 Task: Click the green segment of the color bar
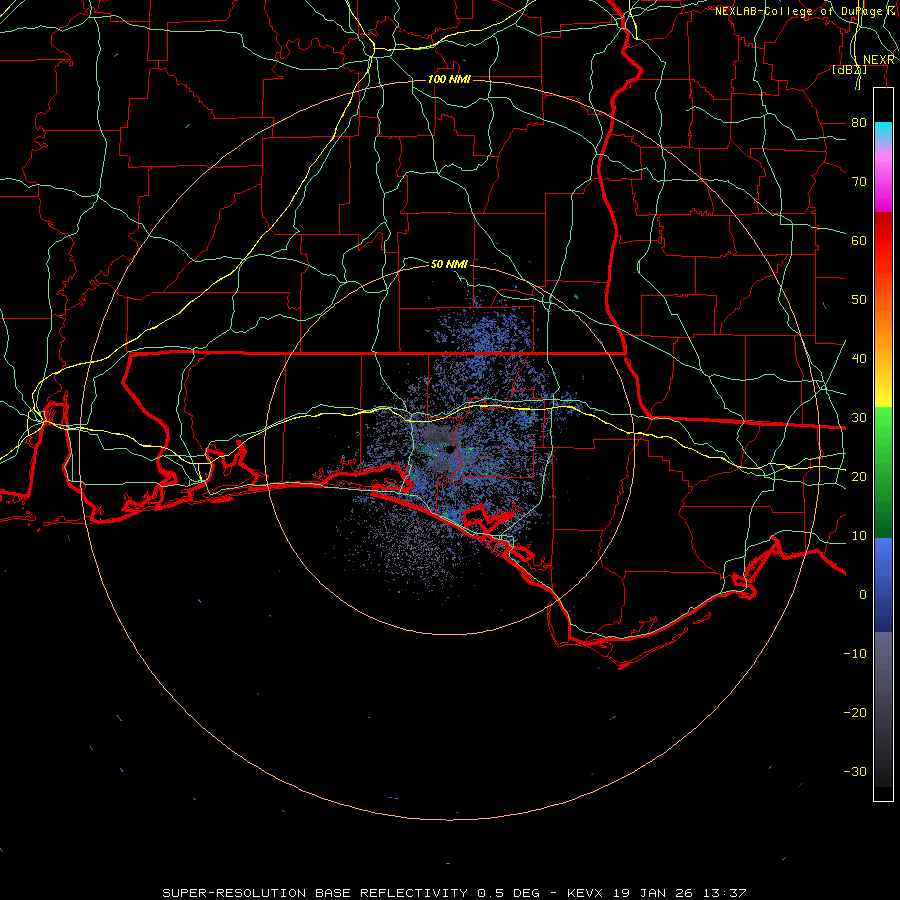(x=883, y=472)
